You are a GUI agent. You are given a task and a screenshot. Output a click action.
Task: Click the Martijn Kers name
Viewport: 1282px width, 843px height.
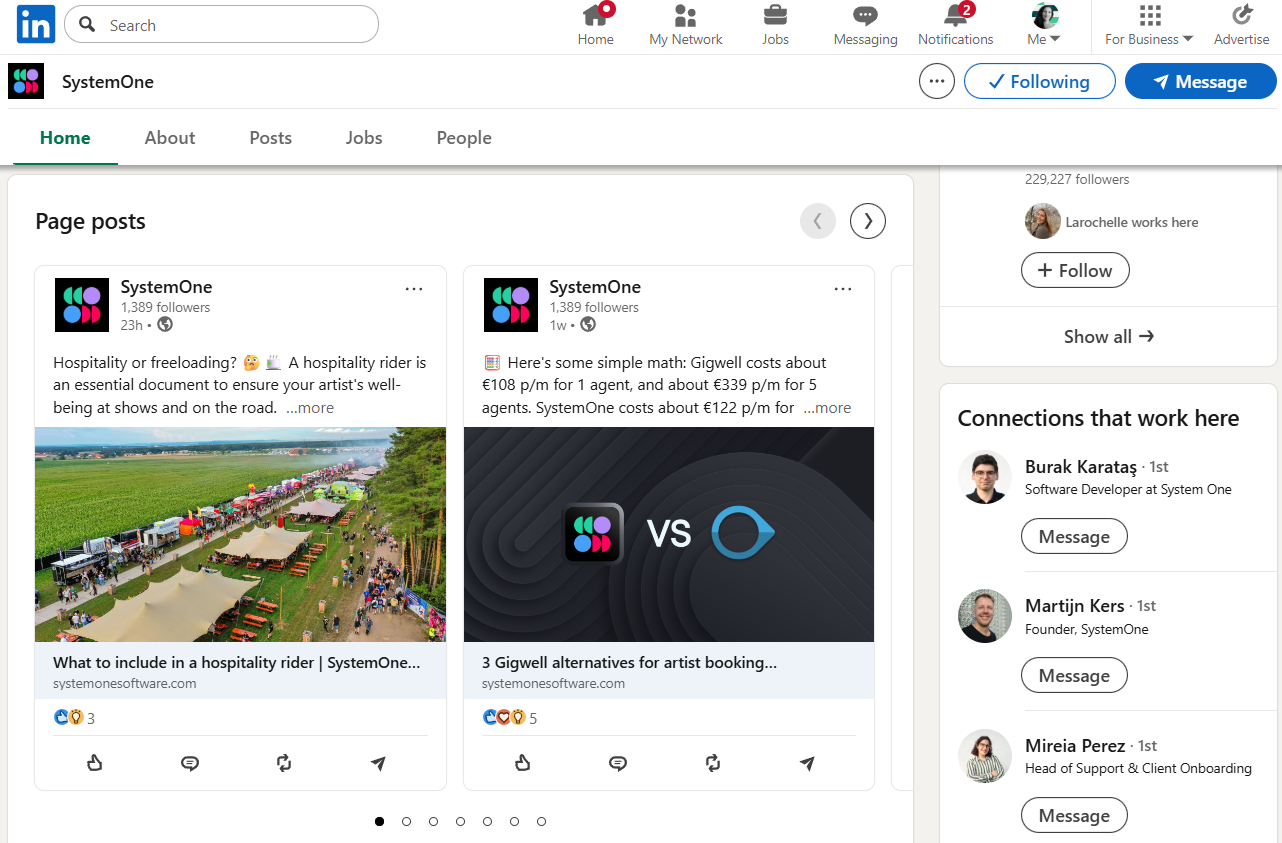coord(1075,606)
